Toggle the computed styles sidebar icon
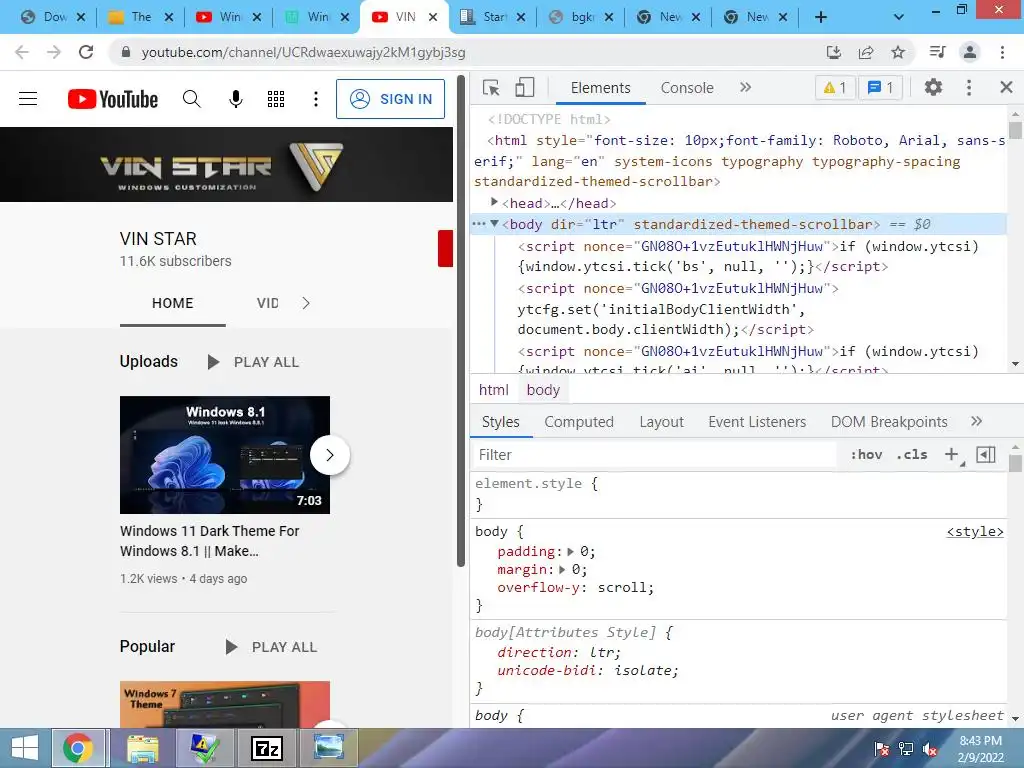 (x=985, y=455)
